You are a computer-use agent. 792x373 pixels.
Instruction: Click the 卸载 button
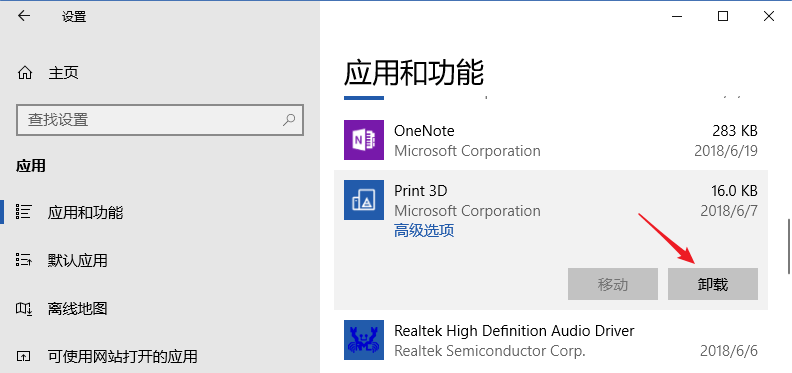(x=713, y=284)
